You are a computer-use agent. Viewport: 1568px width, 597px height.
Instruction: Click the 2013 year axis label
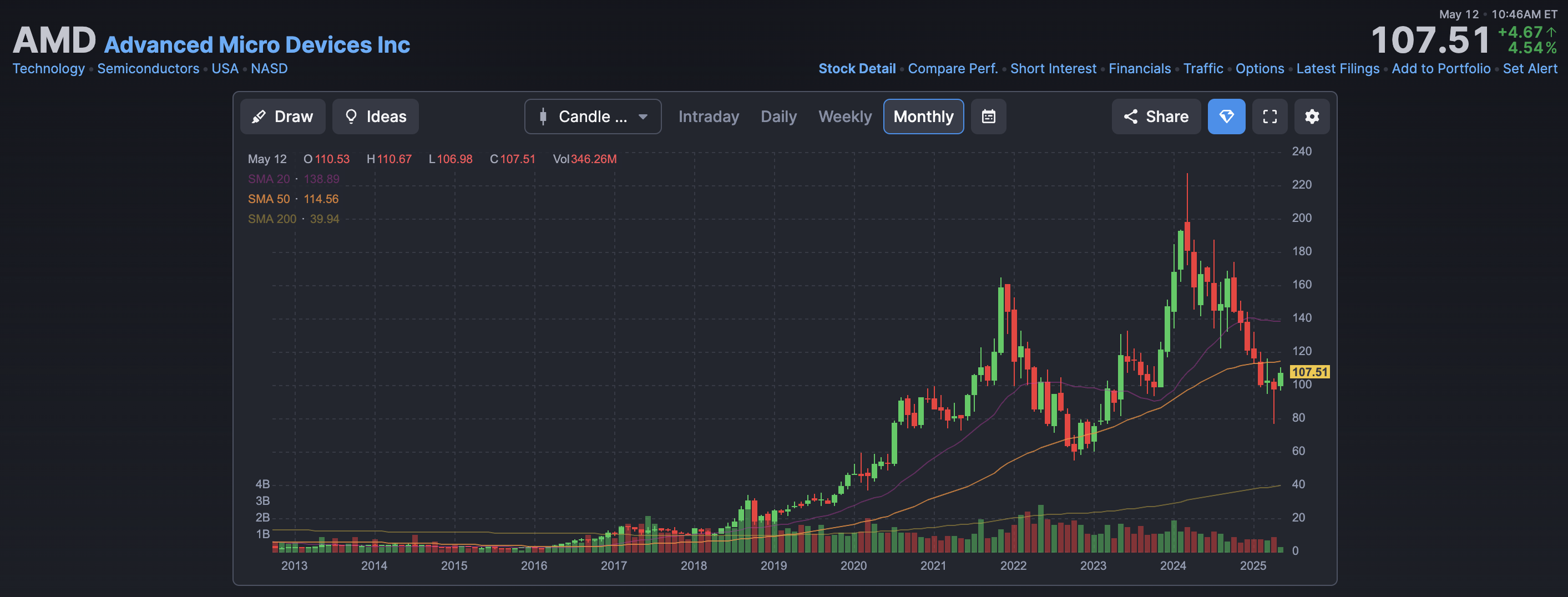click(294, 565)
